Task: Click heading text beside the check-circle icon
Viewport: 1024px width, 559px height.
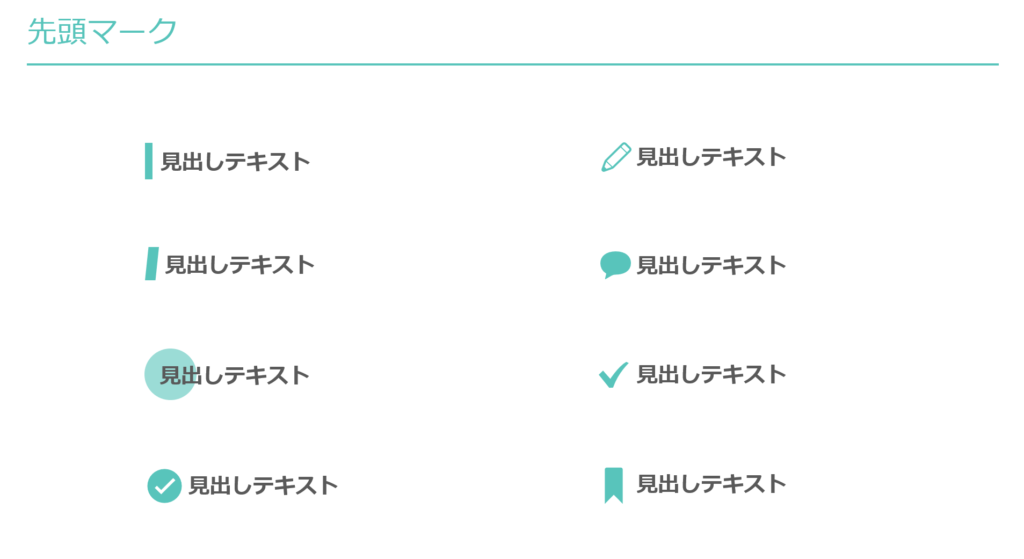Action: point(263,486)
